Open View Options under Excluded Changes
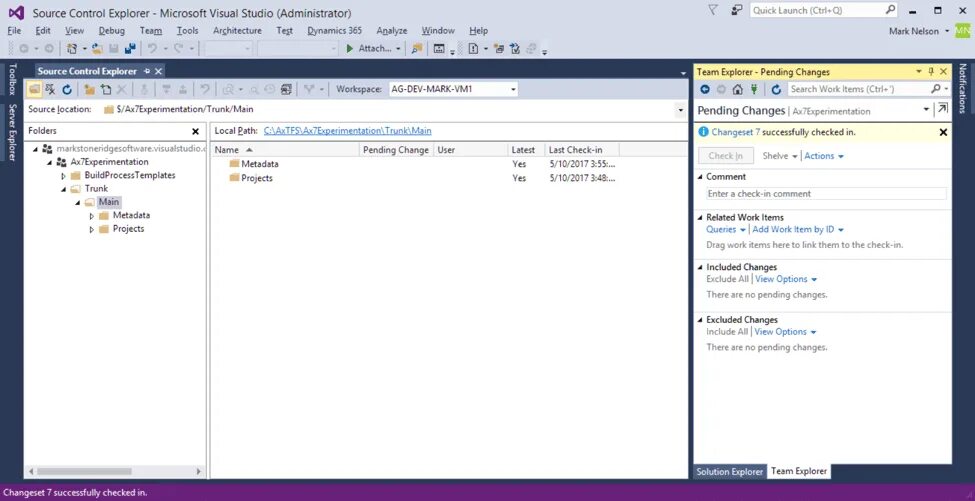This screenshot has width=975, height=501. [x=785, y=332]
